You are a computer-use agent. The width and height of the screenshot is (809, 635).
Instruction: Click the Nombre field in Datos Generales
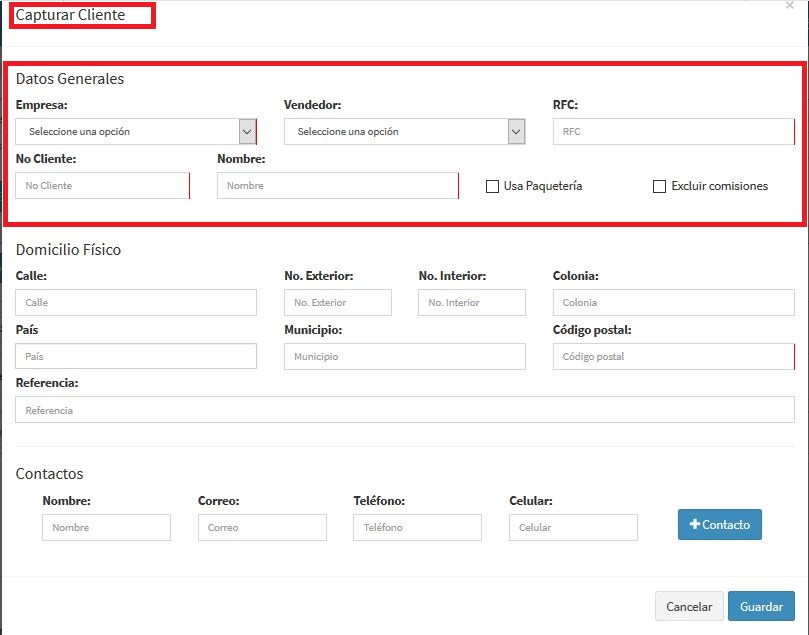pyautogui.click(x=337, y=186)
